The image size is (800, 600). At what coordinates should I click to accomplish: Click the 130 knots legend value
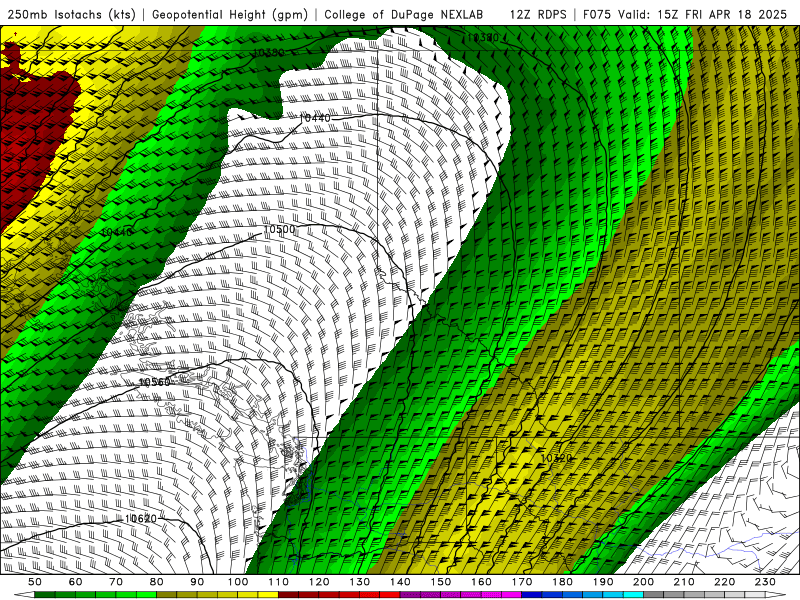tap(360, 582)
